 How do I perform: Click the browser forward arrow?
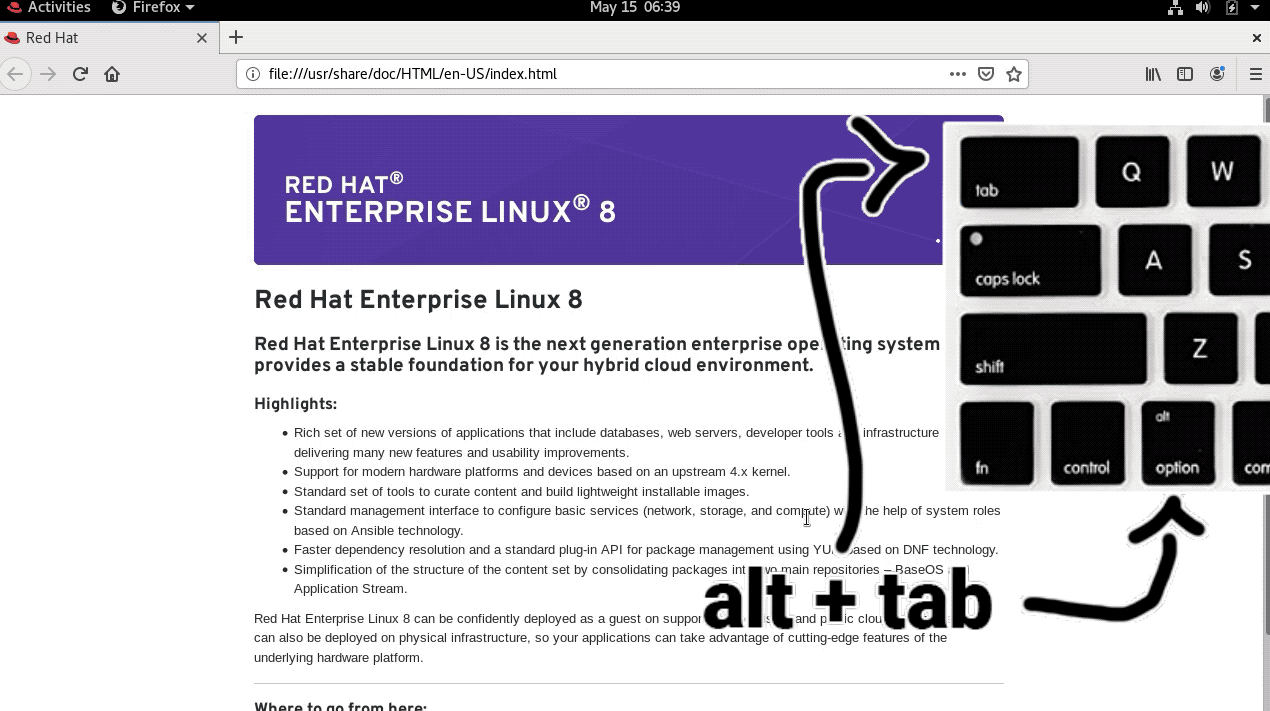pos(48,74)
